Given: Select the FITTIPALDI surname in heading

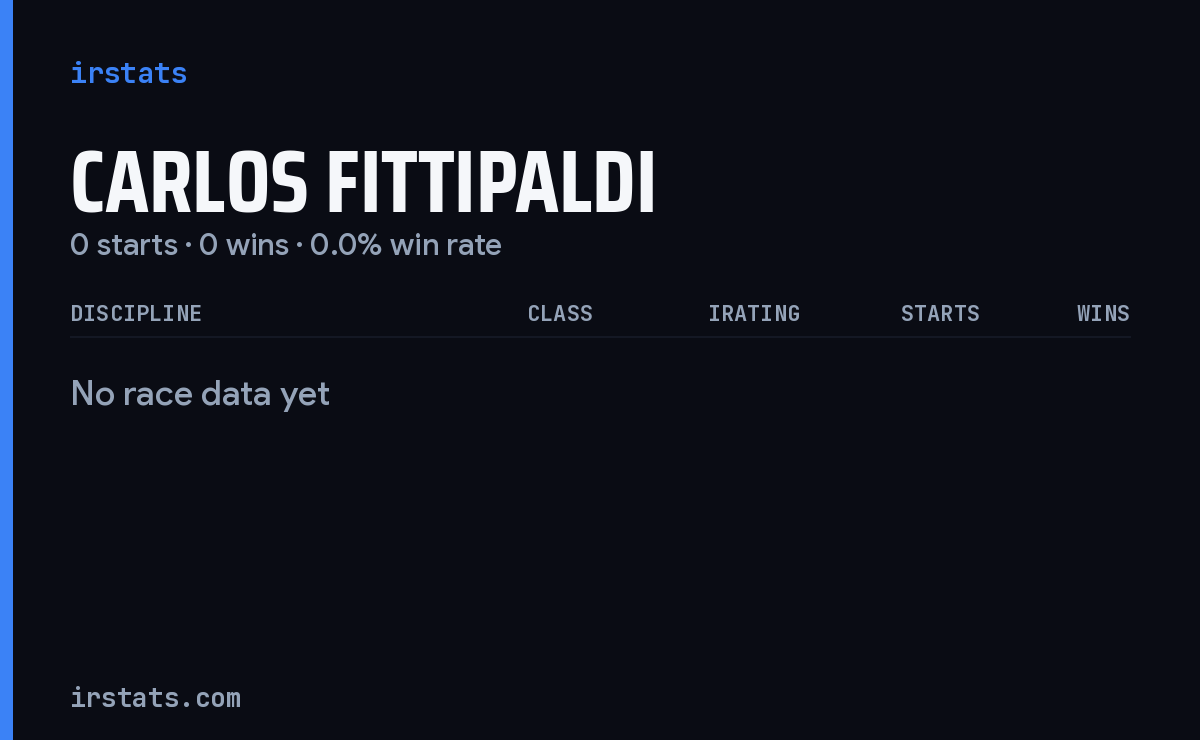Looking at the screenshot, I should (x=491, y=184).
